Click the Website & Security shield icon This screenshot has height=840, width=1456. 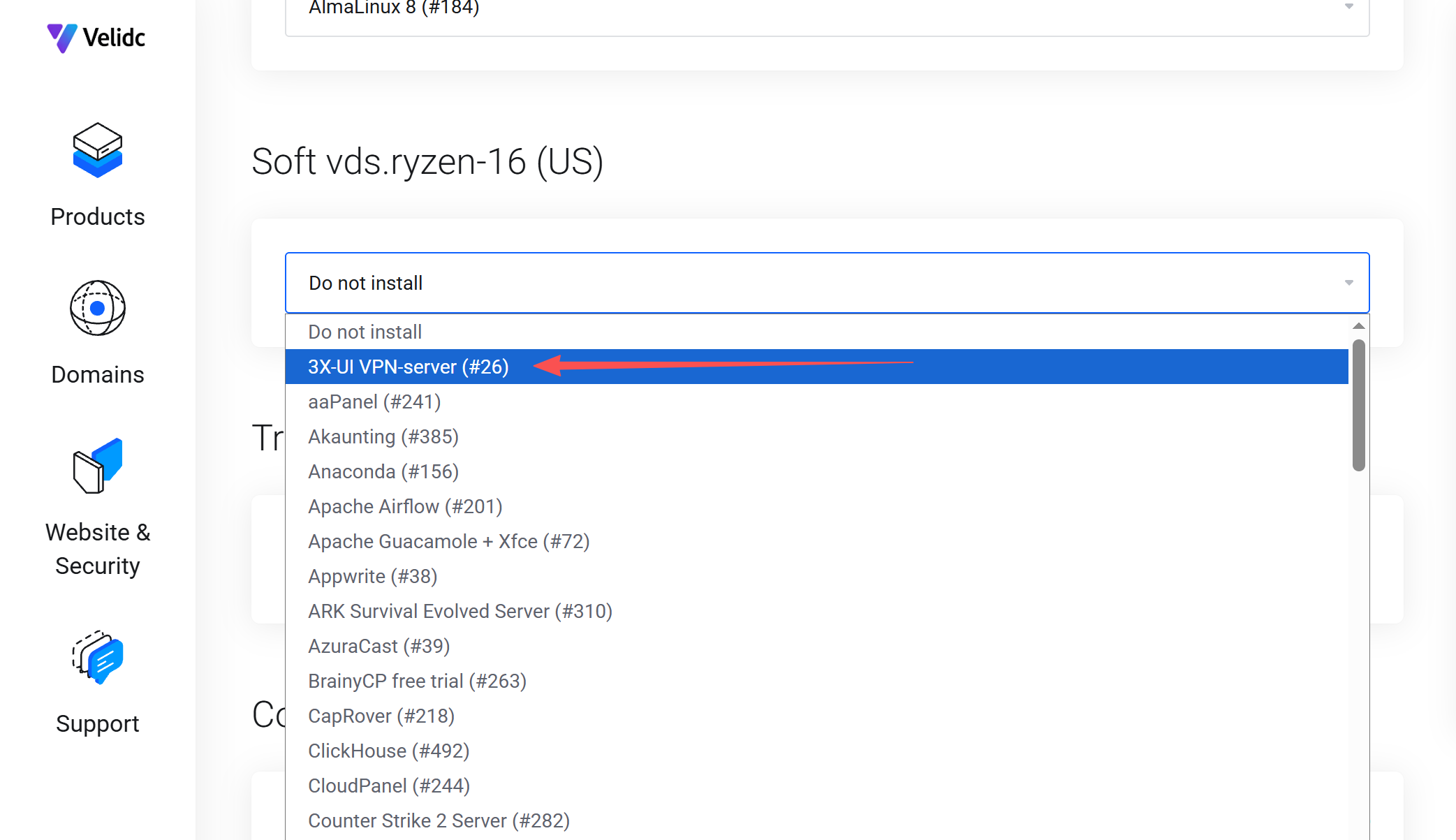(97, 466)
